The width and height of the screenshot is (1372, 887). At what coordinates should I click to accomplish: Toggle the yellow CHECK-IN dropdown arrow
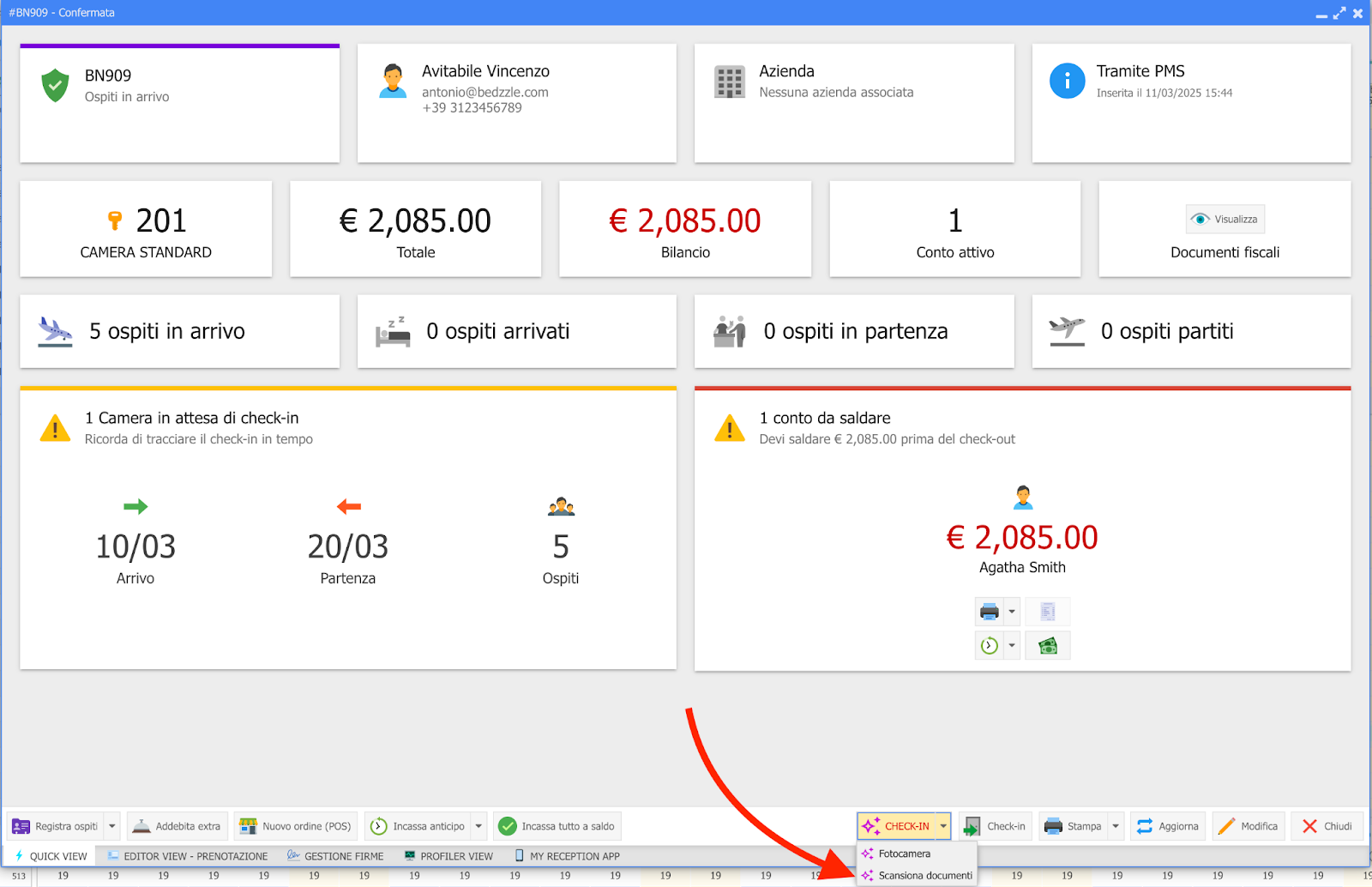943,826
